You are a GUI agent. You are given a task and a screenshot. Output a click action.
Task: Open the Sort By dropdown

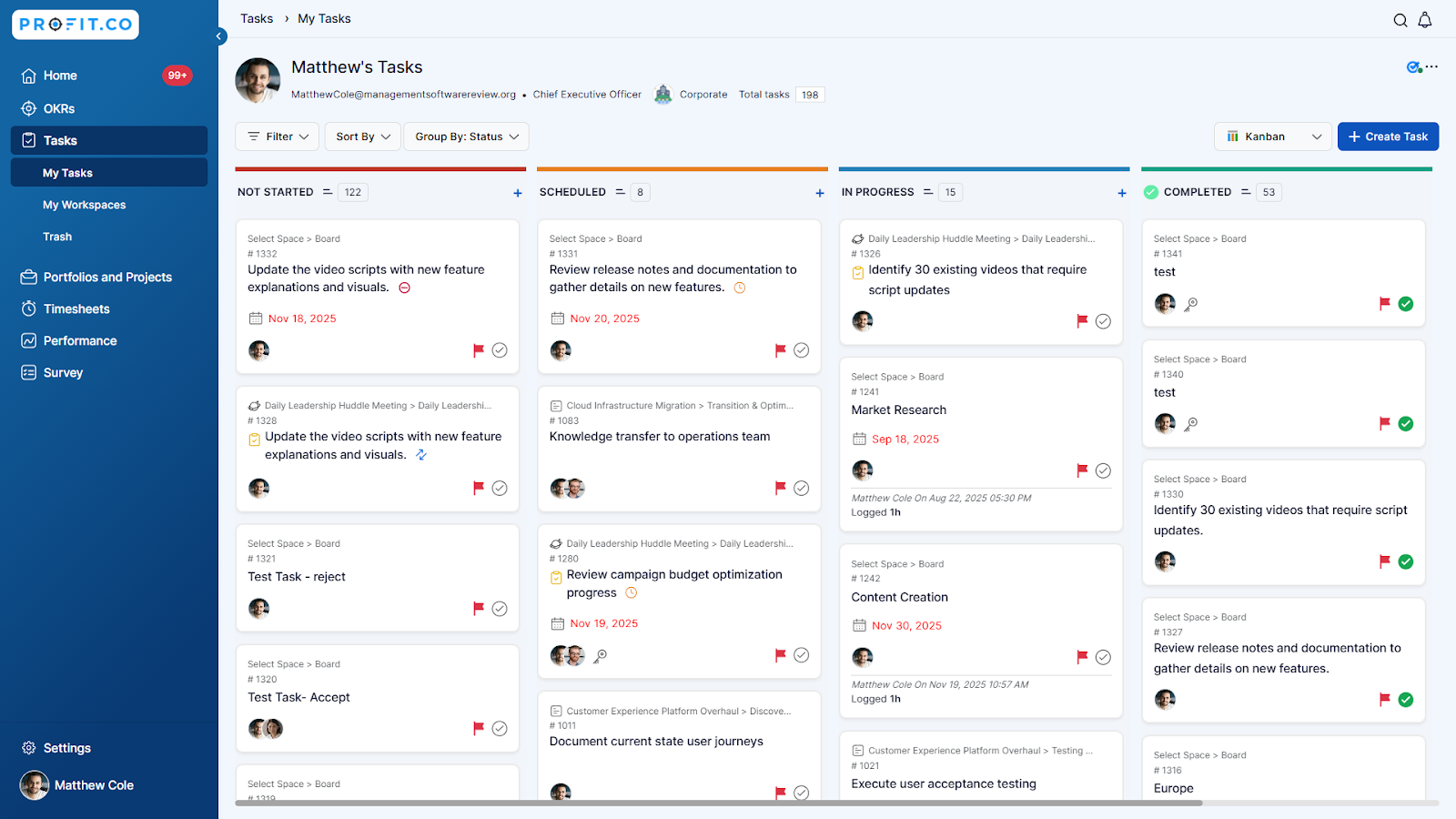363,136
